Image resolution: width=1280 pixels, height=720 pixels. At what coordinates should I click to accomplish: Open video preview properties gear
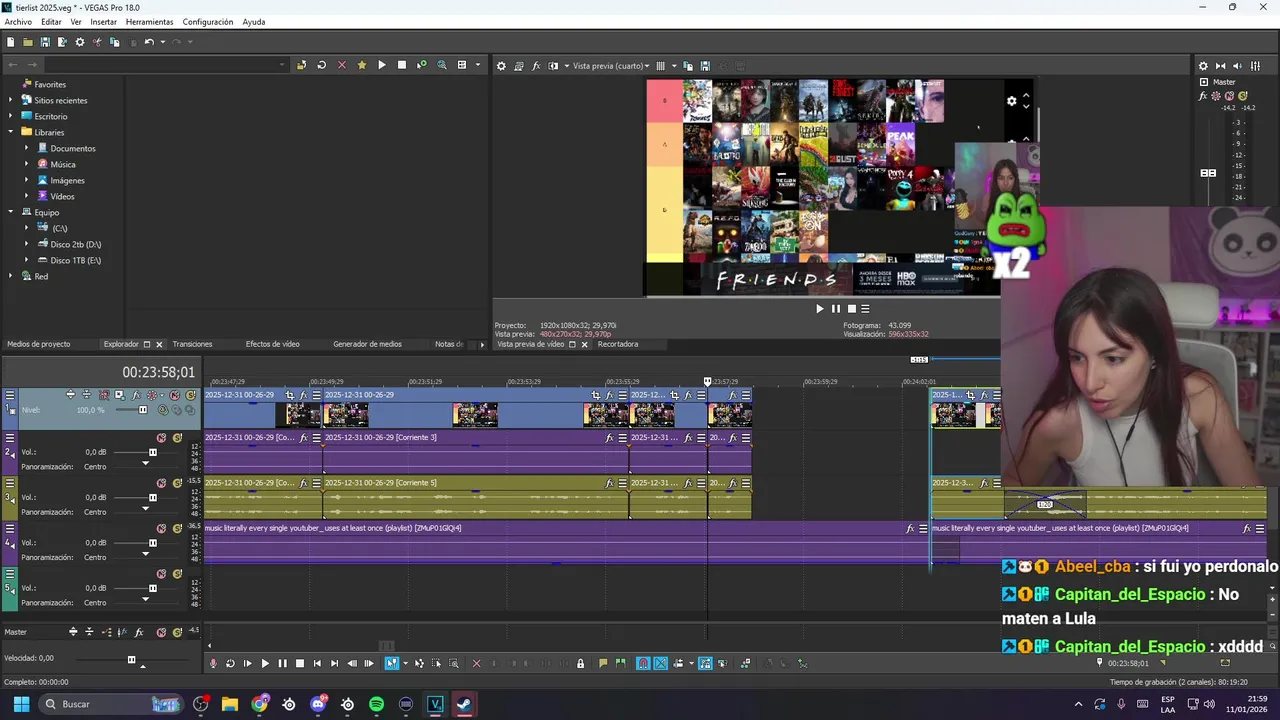click(x=502, y=66)
